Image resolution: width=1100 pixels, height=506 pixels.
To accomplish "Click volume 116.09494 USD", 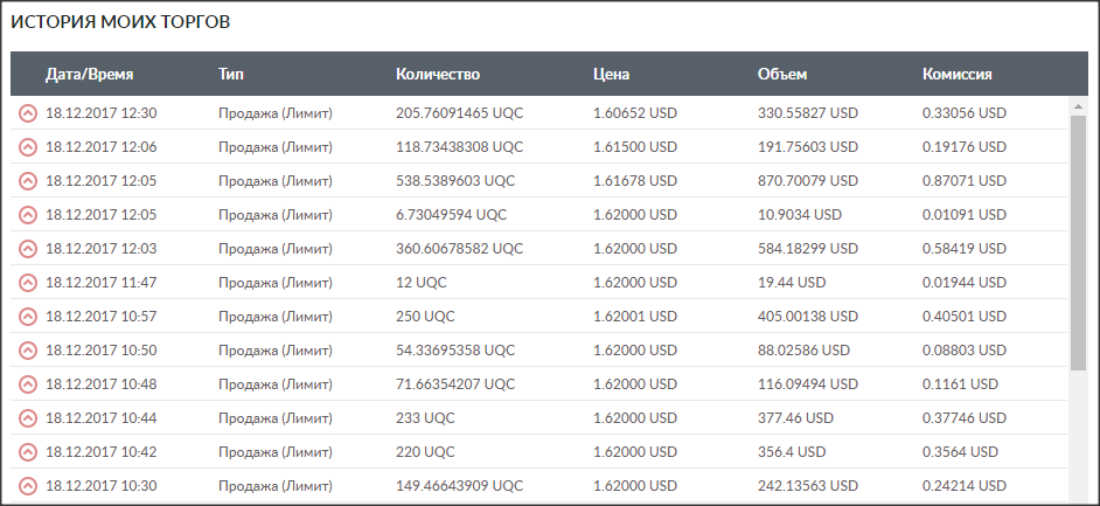I will point(807,384).
